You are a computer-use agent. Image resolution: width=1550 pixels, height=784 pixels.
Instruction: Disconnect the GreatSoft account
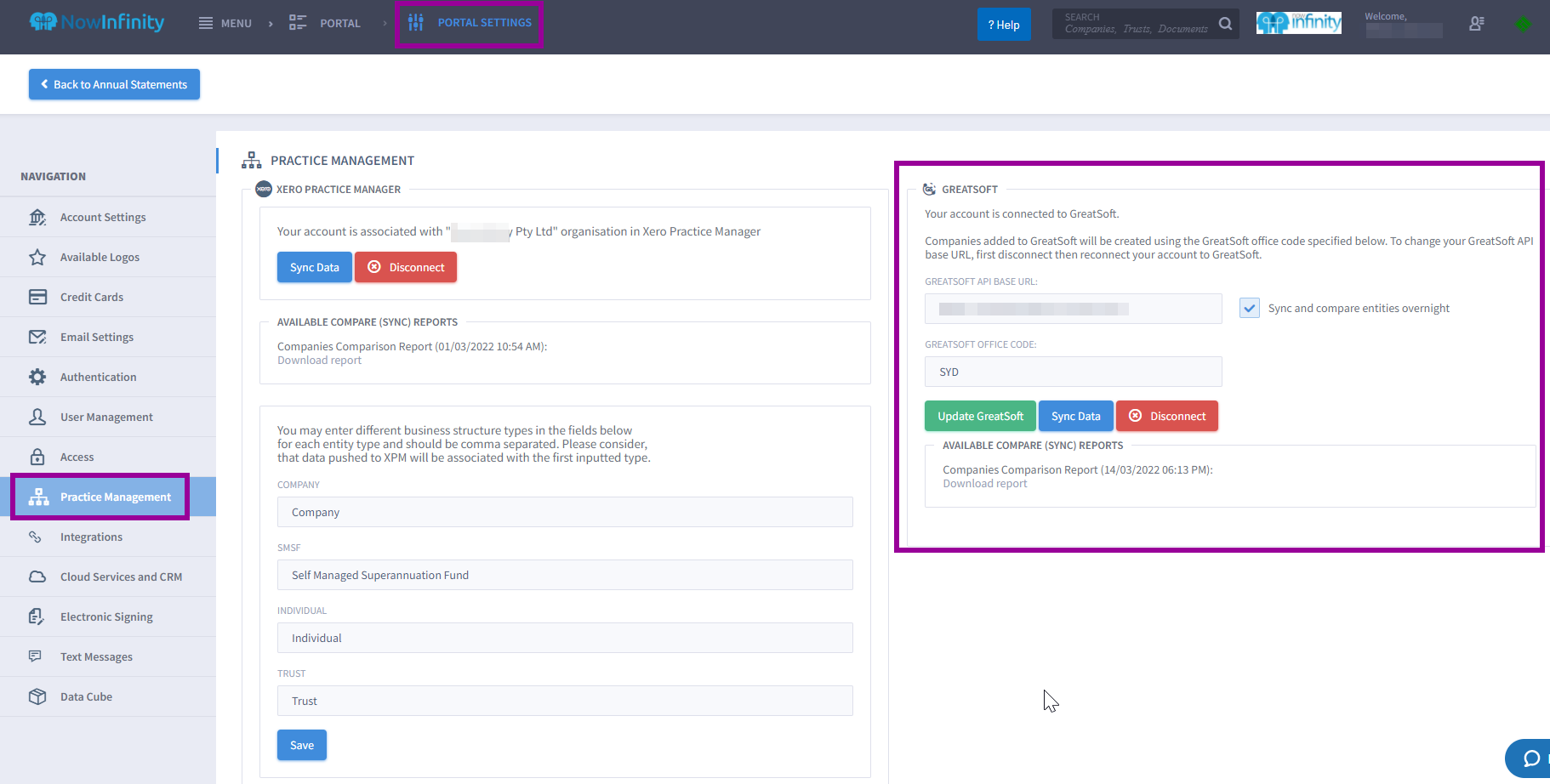pyautogui.click(x=1167, y=416)
